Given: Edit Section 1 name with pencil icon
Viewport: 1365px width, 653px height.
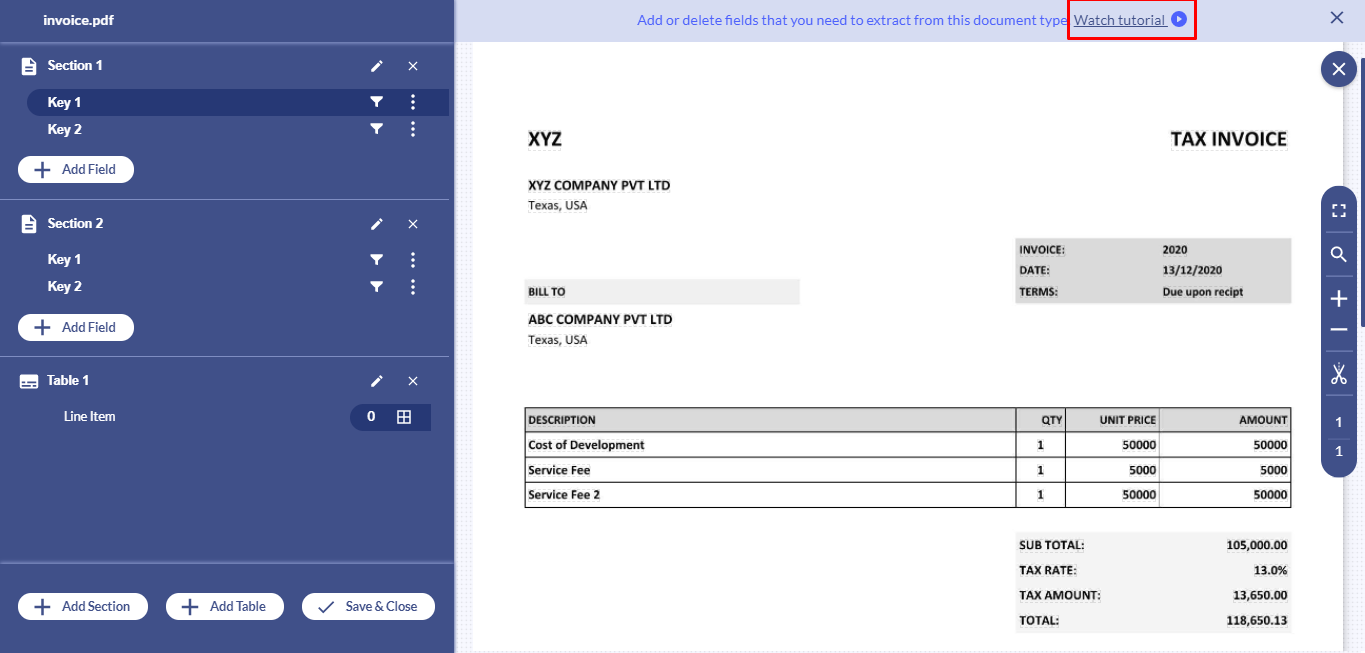Looking at the screenshot, I should click(376, 66).
